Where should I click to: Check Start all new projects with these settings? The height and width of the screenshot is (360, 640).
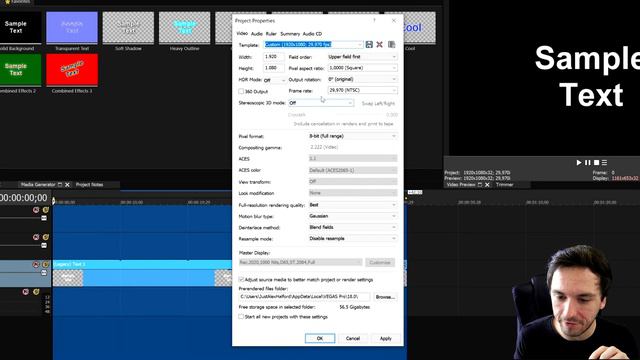pyautogui.click(x=241, y=317)
